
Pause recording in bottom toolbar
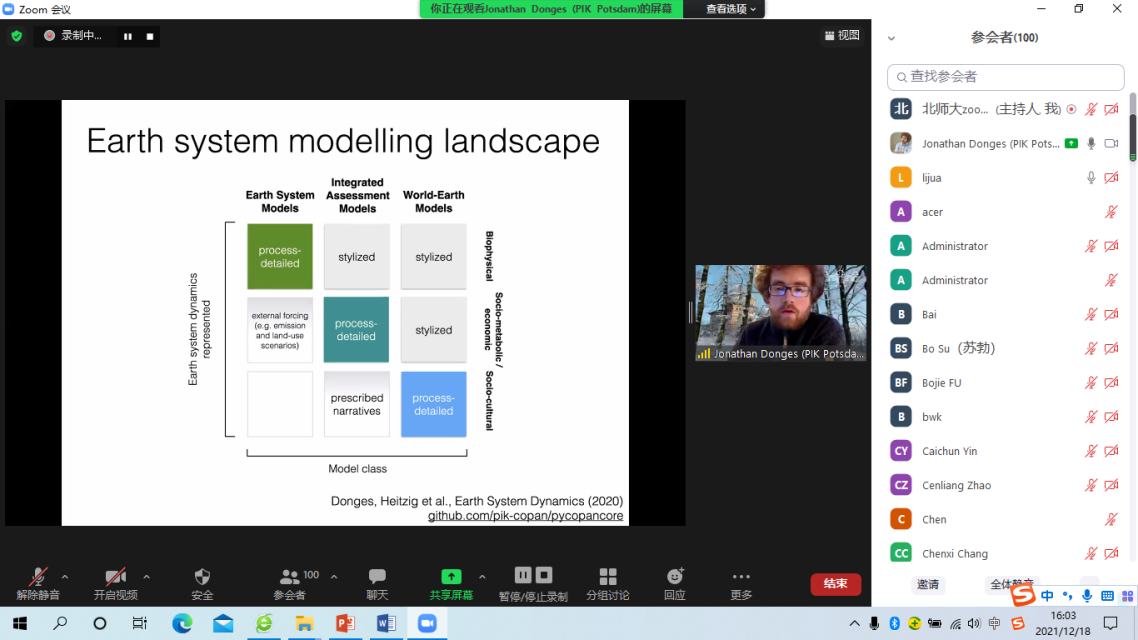523,575
